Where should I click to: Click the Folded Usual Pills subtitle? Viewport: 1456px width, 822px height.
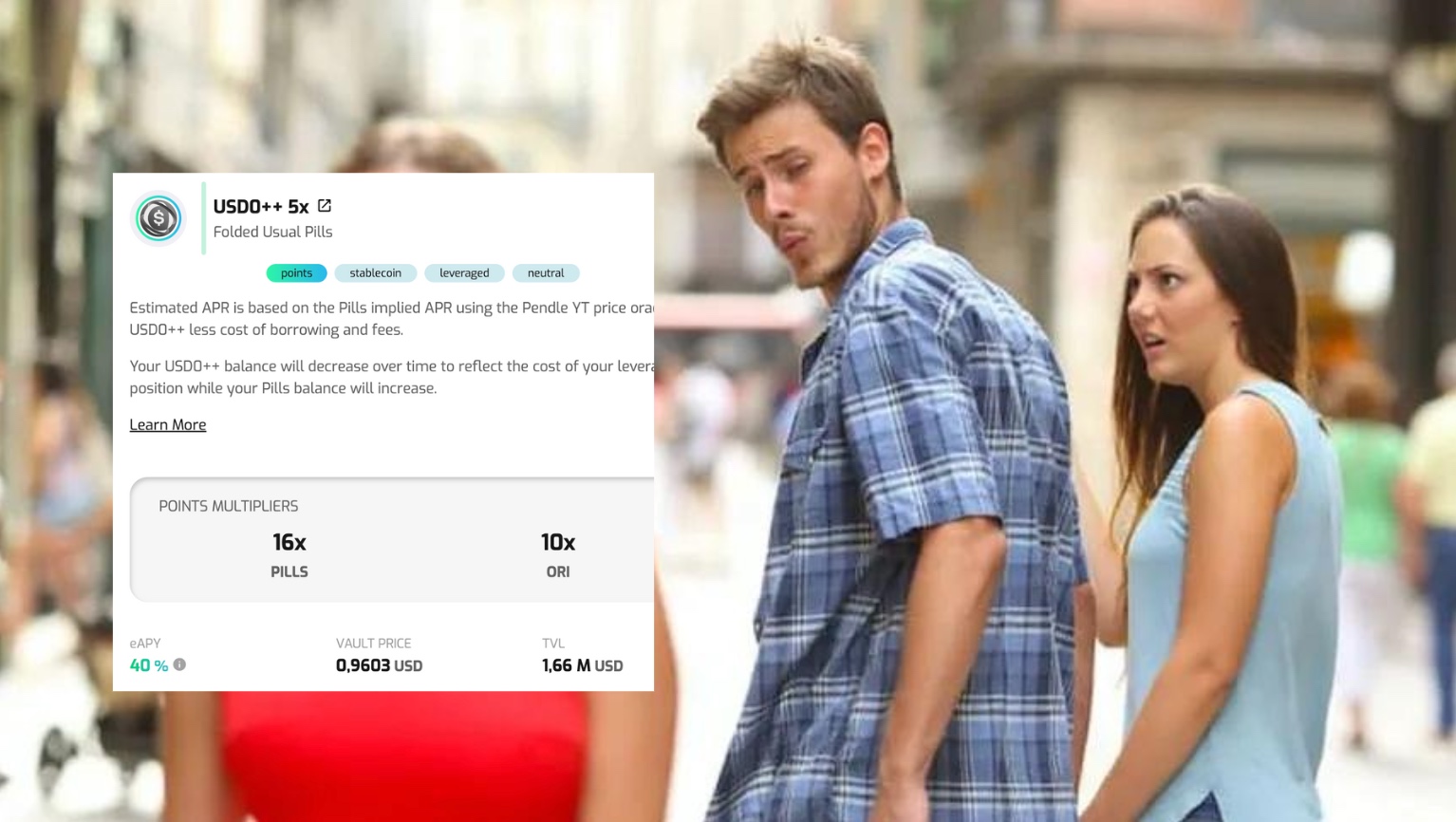pyautogui.click(x=272, y=232)
